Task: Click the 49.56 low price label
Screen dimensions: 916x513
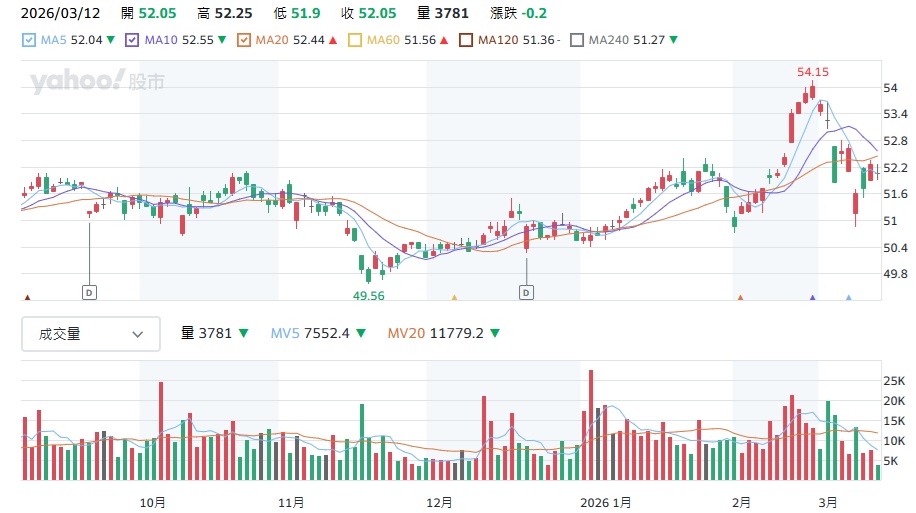Action: [368, 296]
